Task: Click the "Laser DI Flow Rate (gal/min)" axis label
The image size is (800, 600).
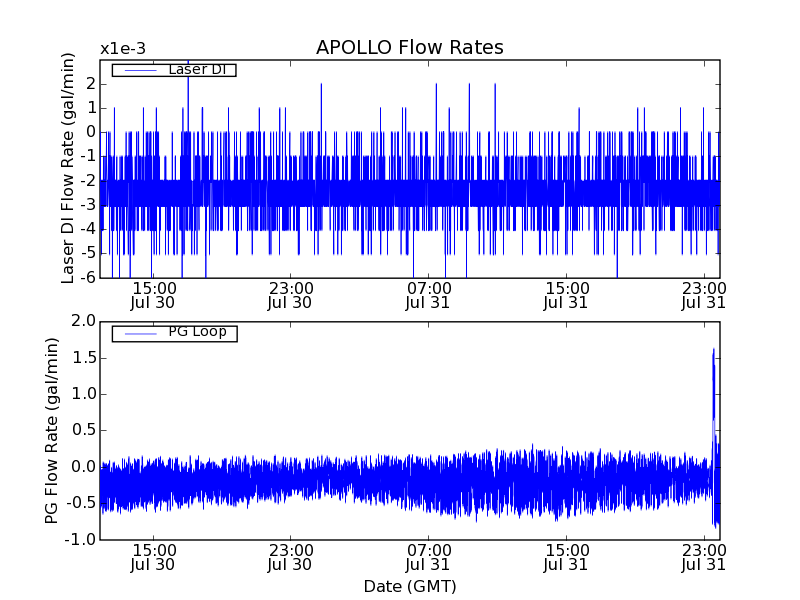Action: pyautogui.click(x=68, y=168)
